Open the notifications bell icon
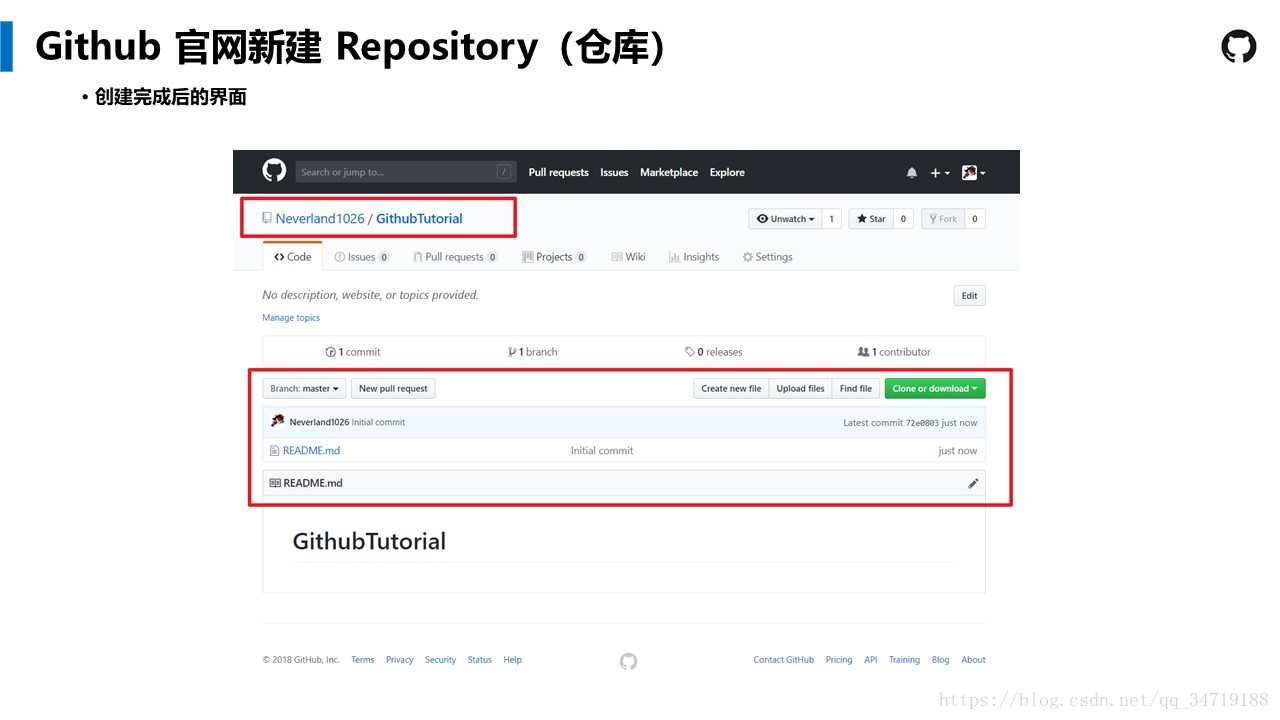Viewport: 1280px width, 720px height. coord(912,173)
